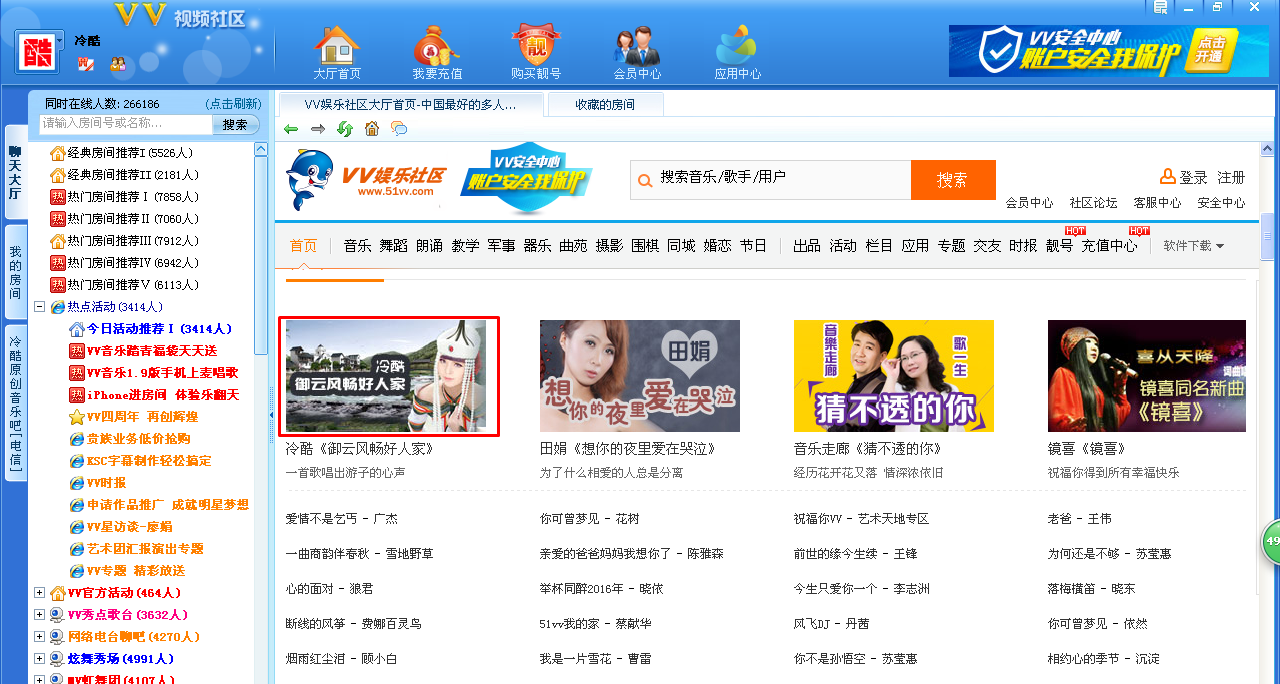Open the 购买靓号 shield icon
Image resolution: width=1280 pixels, height=684 pixels.
pyautogui.click(x=536, y=47)
